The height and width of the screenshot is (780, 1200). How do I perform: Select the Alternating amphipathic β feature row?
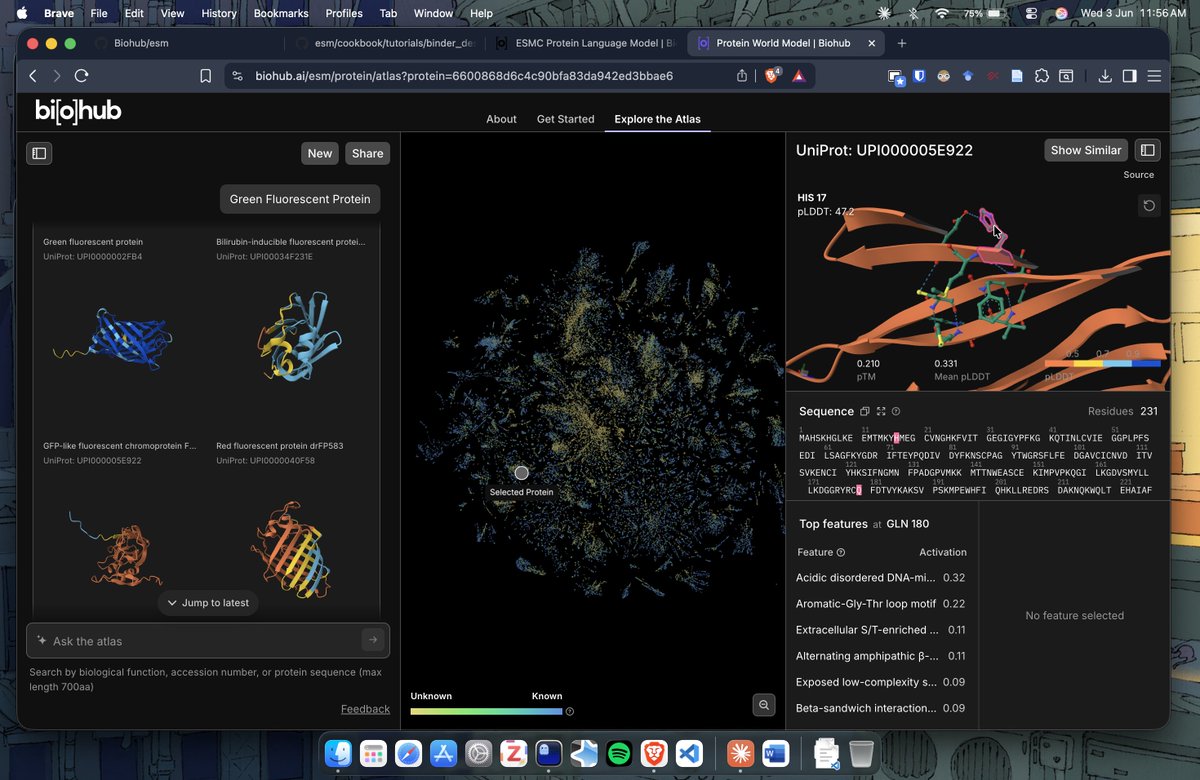(x=881, y=656)
